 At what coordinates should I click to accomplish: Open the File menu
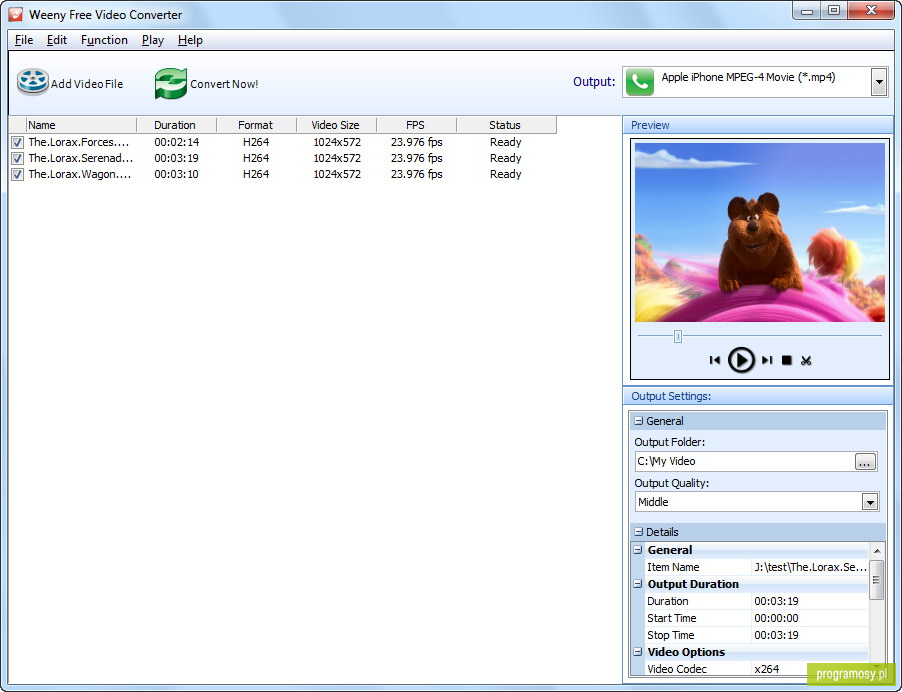pos(24,40)
